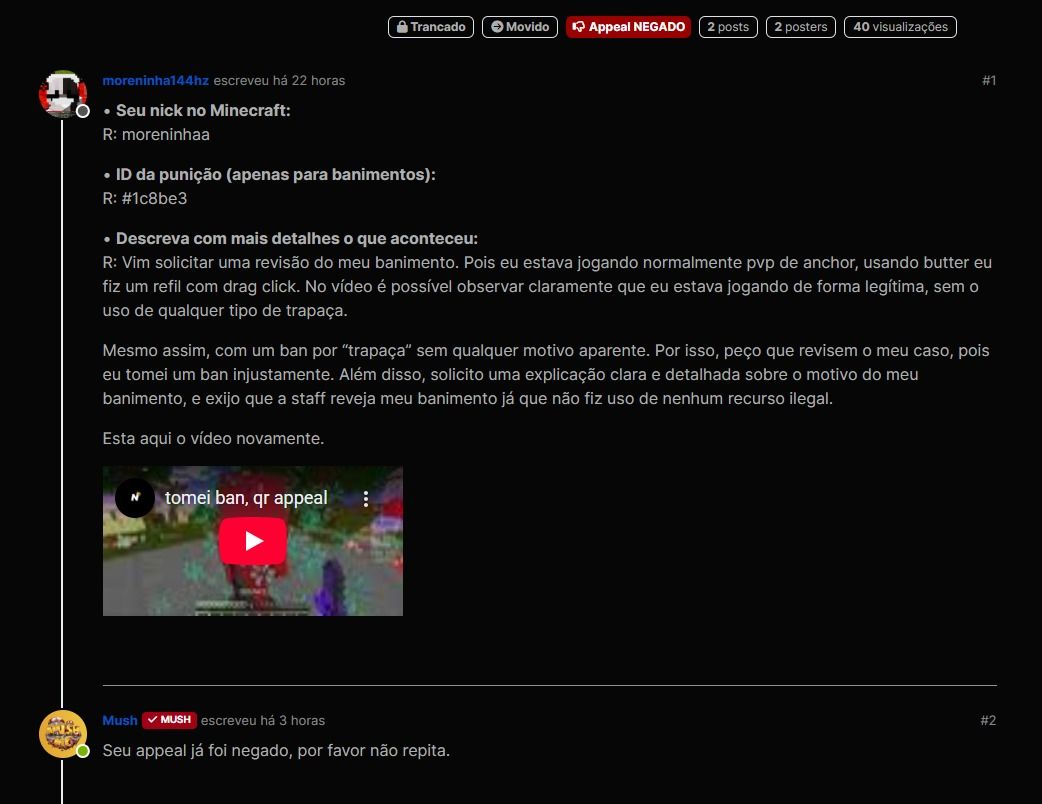Click the 2 posters counter
1042x804 pixels.
click(801, 27)
